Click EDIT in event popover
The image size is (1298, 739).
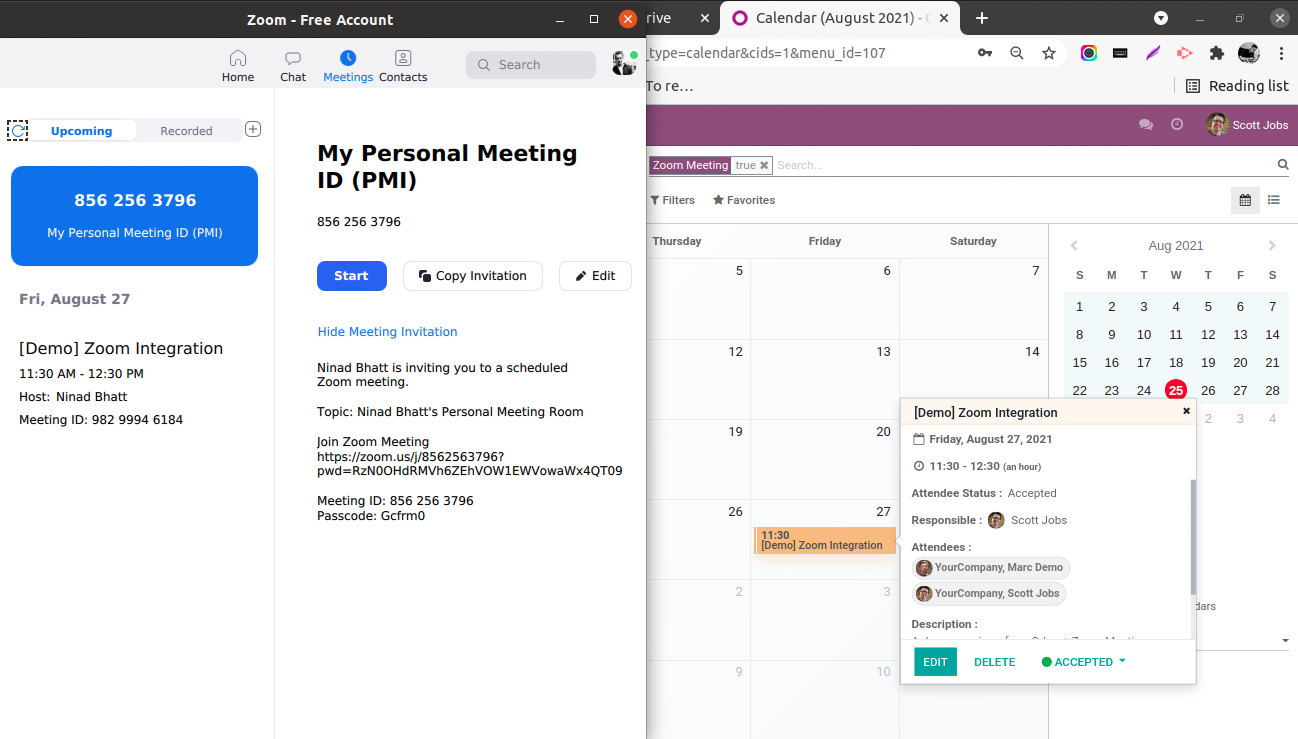coord(935,662)
